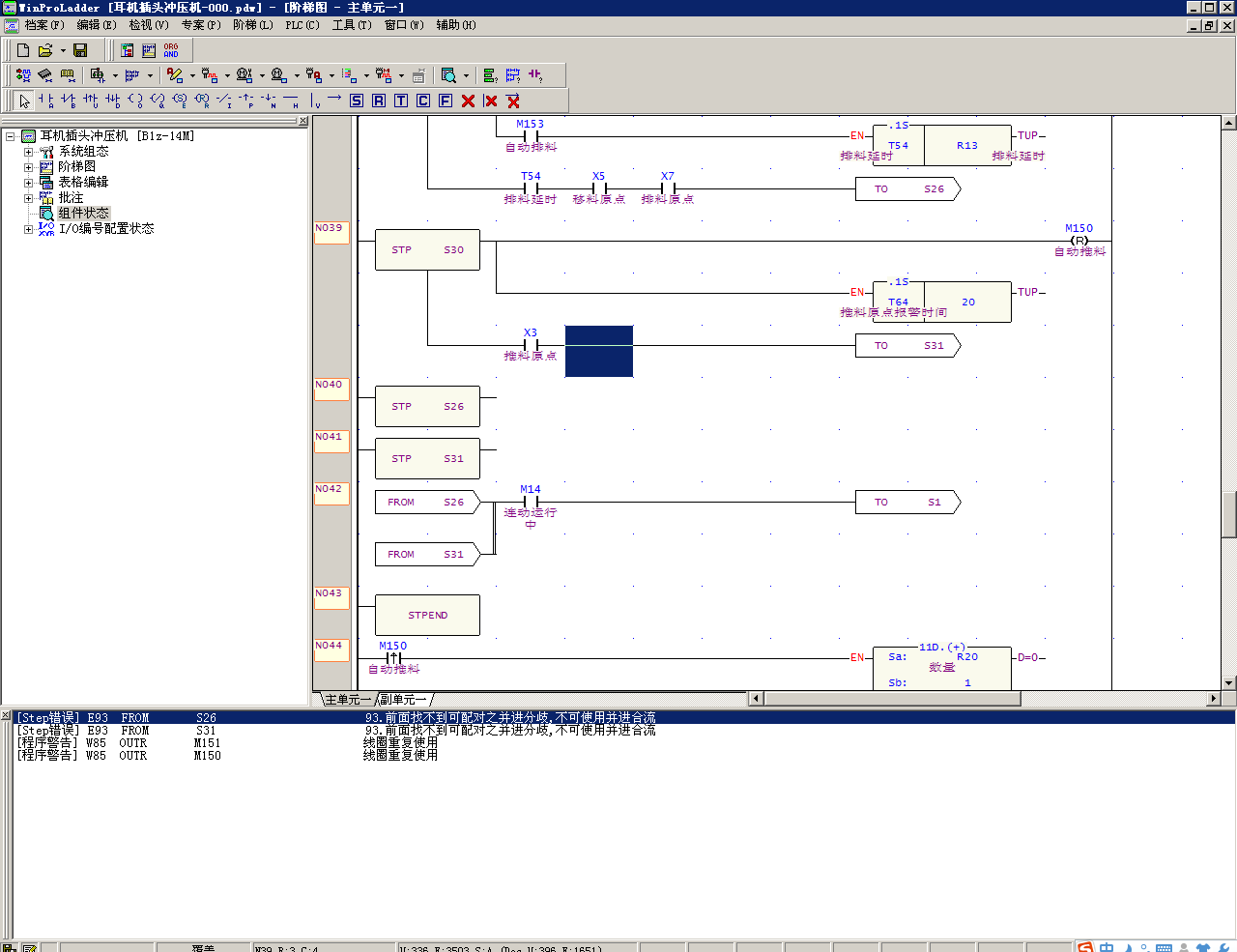
Task: Toggle the ORG/AND display button
Action: coord(171,50)
